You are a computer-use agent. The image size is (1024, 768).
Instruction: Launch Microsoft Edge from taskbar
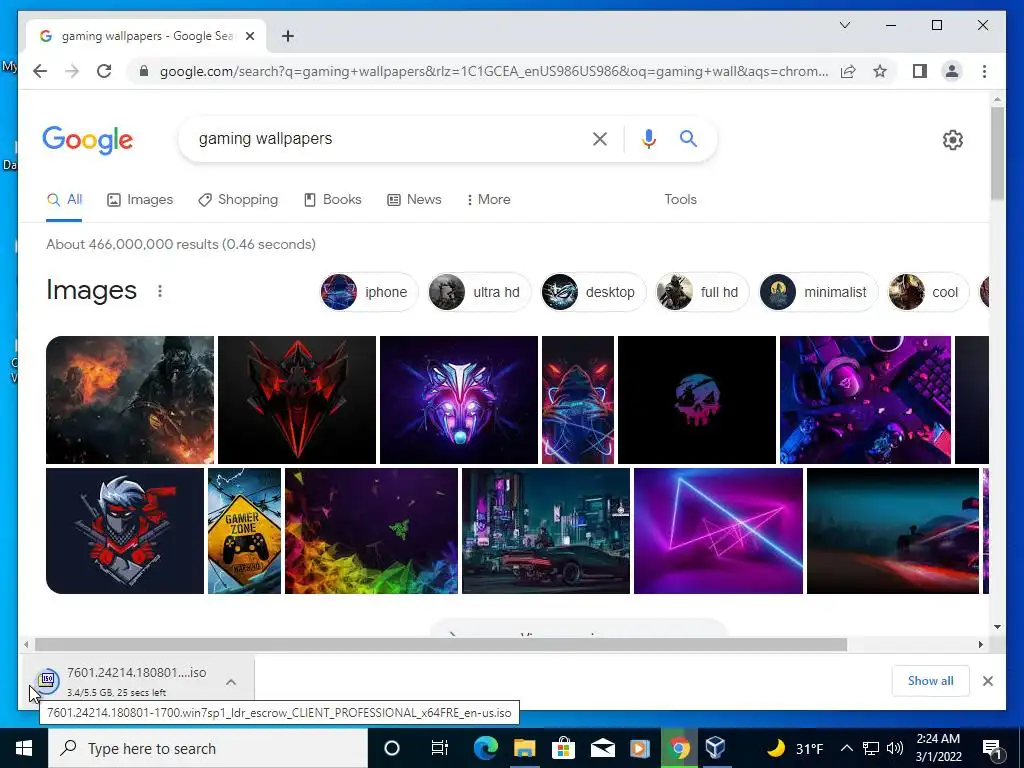point(485,748)
